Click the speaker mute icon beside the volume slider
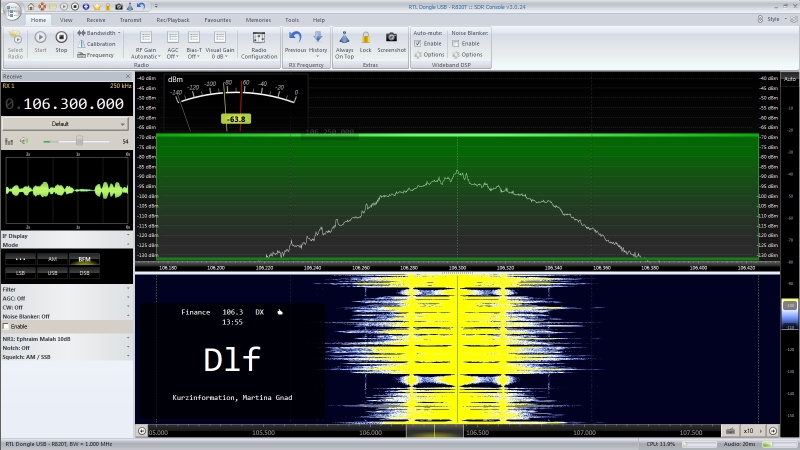800x450 pixels. pos(24,141)
